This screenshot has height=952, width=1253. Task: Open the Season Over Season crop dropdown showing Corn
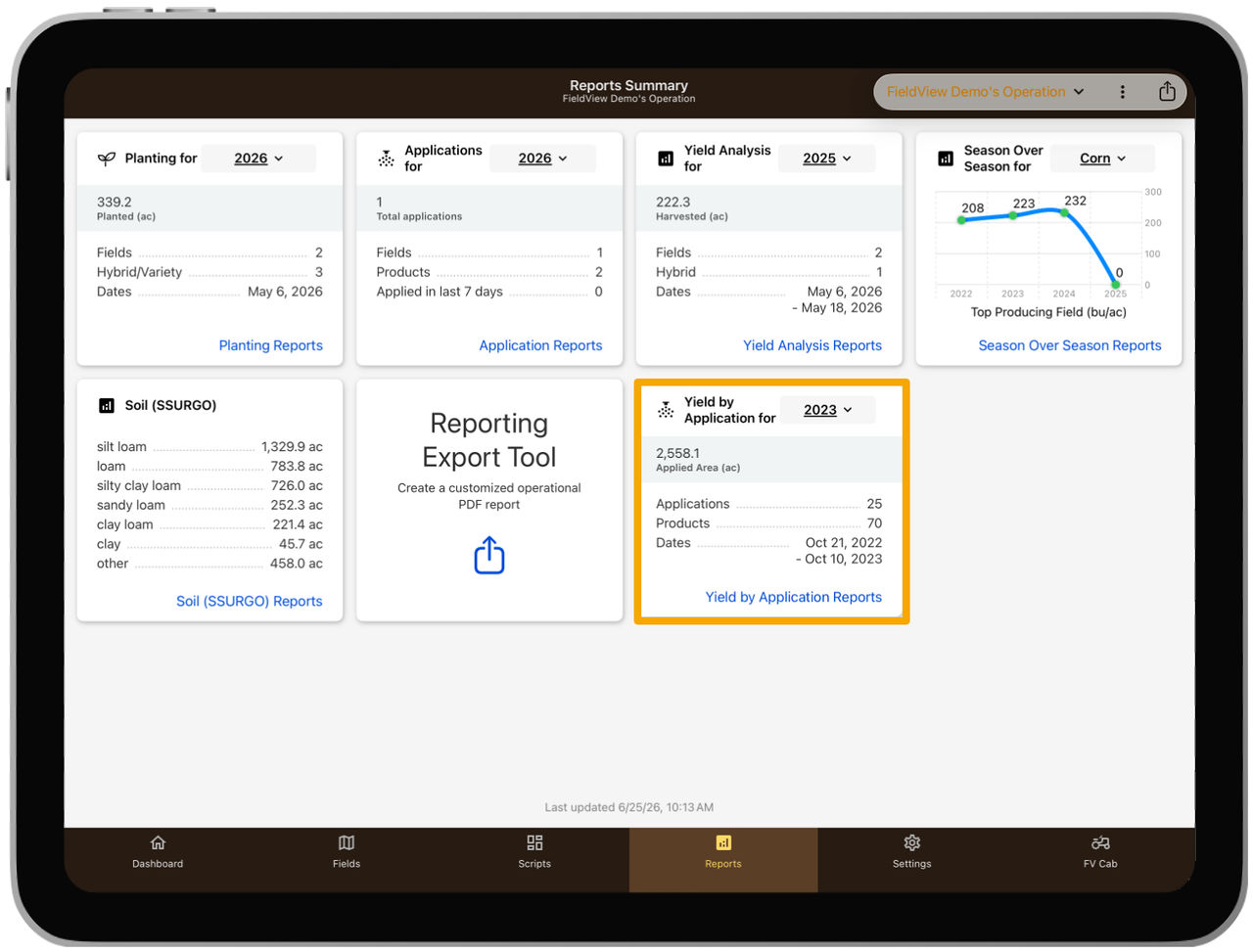pos(1103,159)
